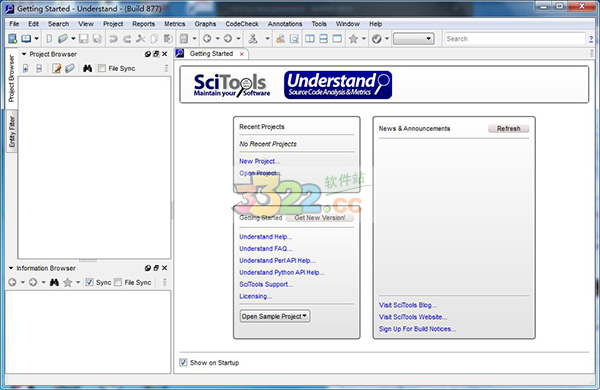Open the Graphs menu
This screenshot has width=600, height=390.
coord(205,24)
